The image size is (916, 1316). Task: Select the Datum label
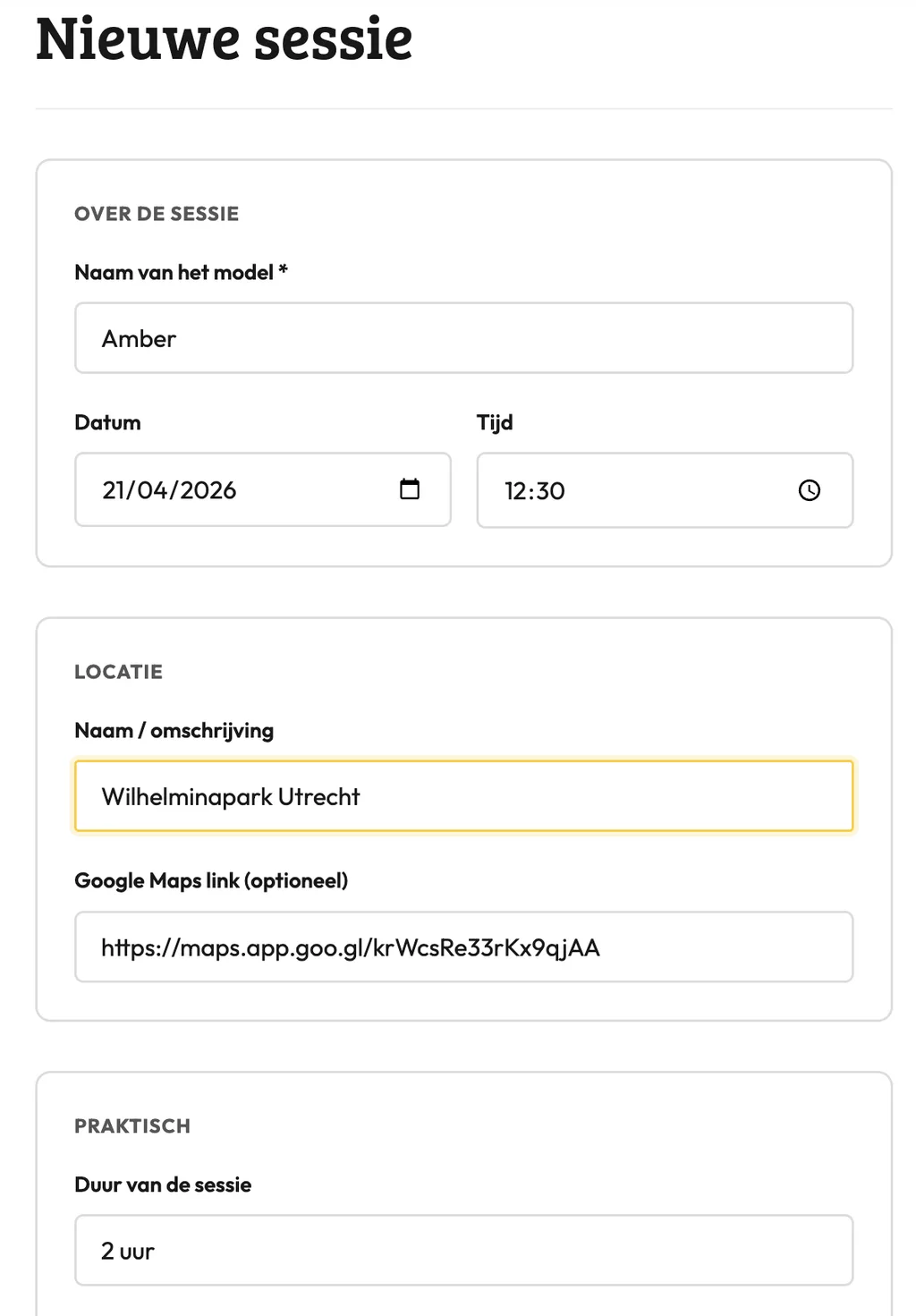pos(107,422)
